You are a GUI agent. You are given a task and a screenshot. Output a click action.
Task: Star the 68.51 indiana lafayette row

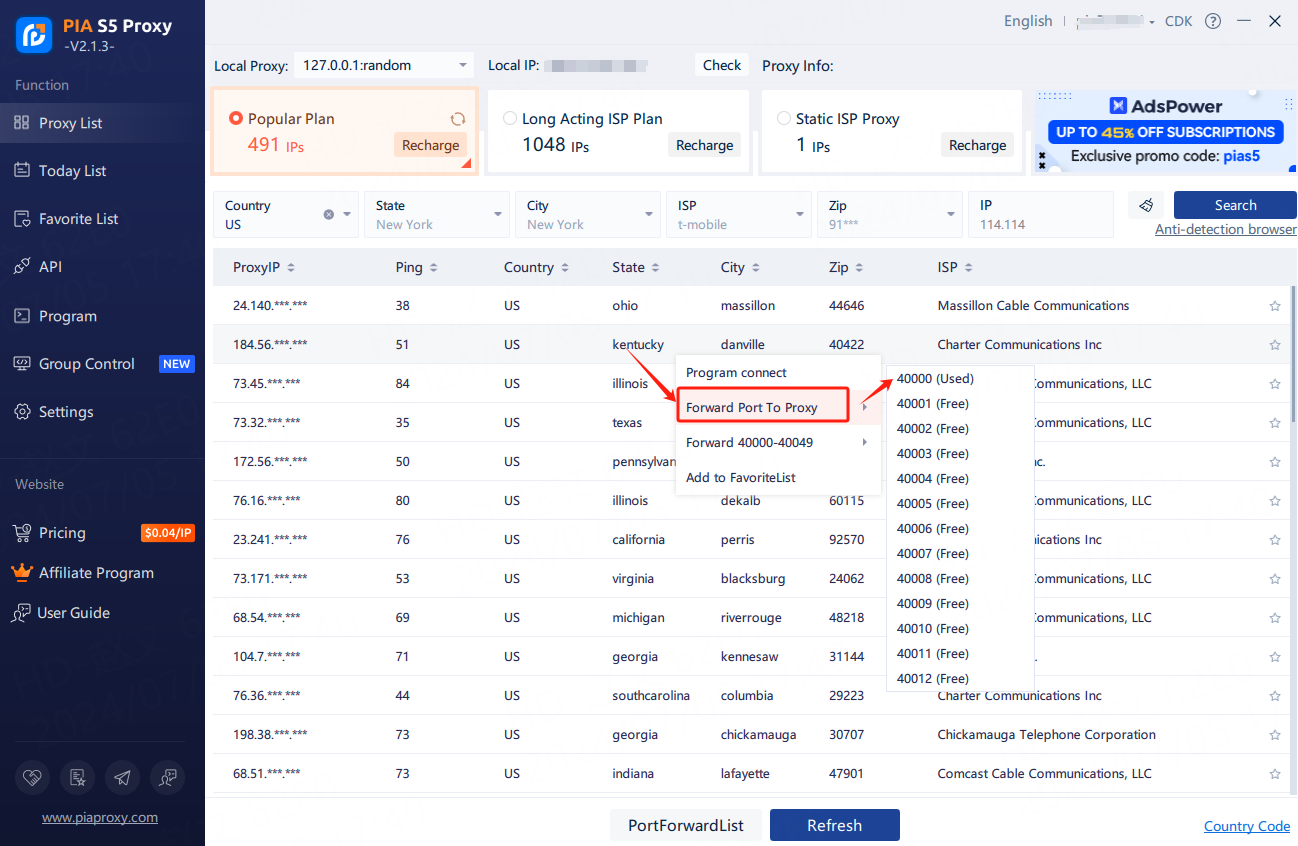(x=1275, y=774)
